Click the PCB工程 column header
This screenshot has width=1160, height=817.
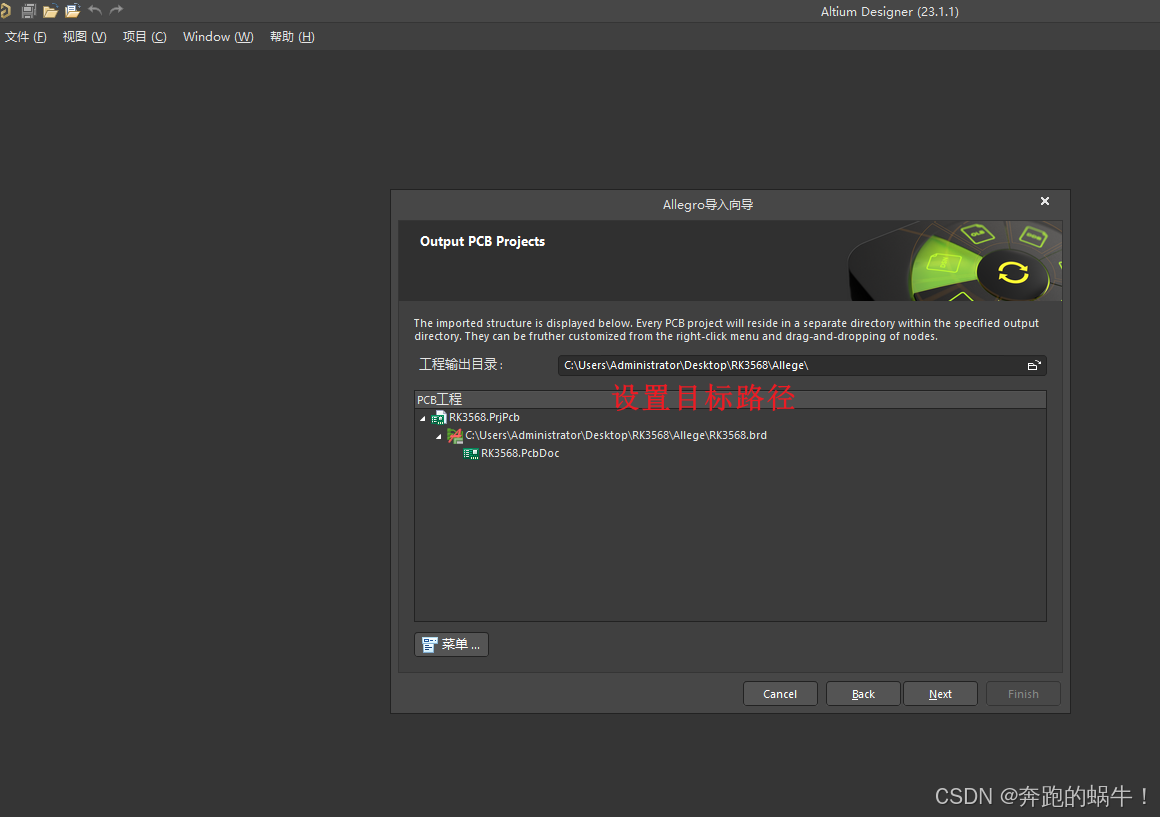pos(730,400)
